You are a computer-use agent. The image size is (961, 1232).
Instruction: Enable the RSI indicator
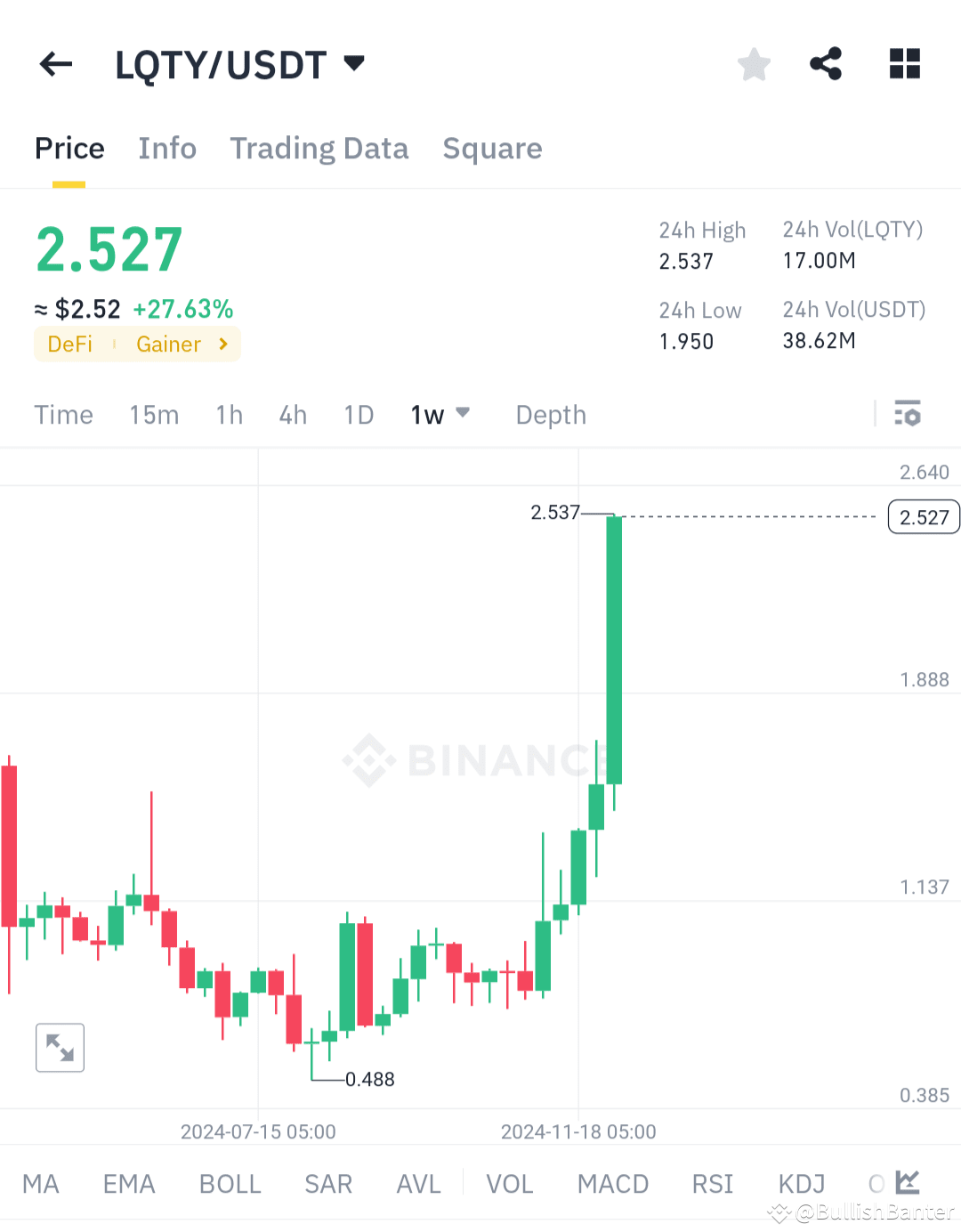click(712, 1184)
